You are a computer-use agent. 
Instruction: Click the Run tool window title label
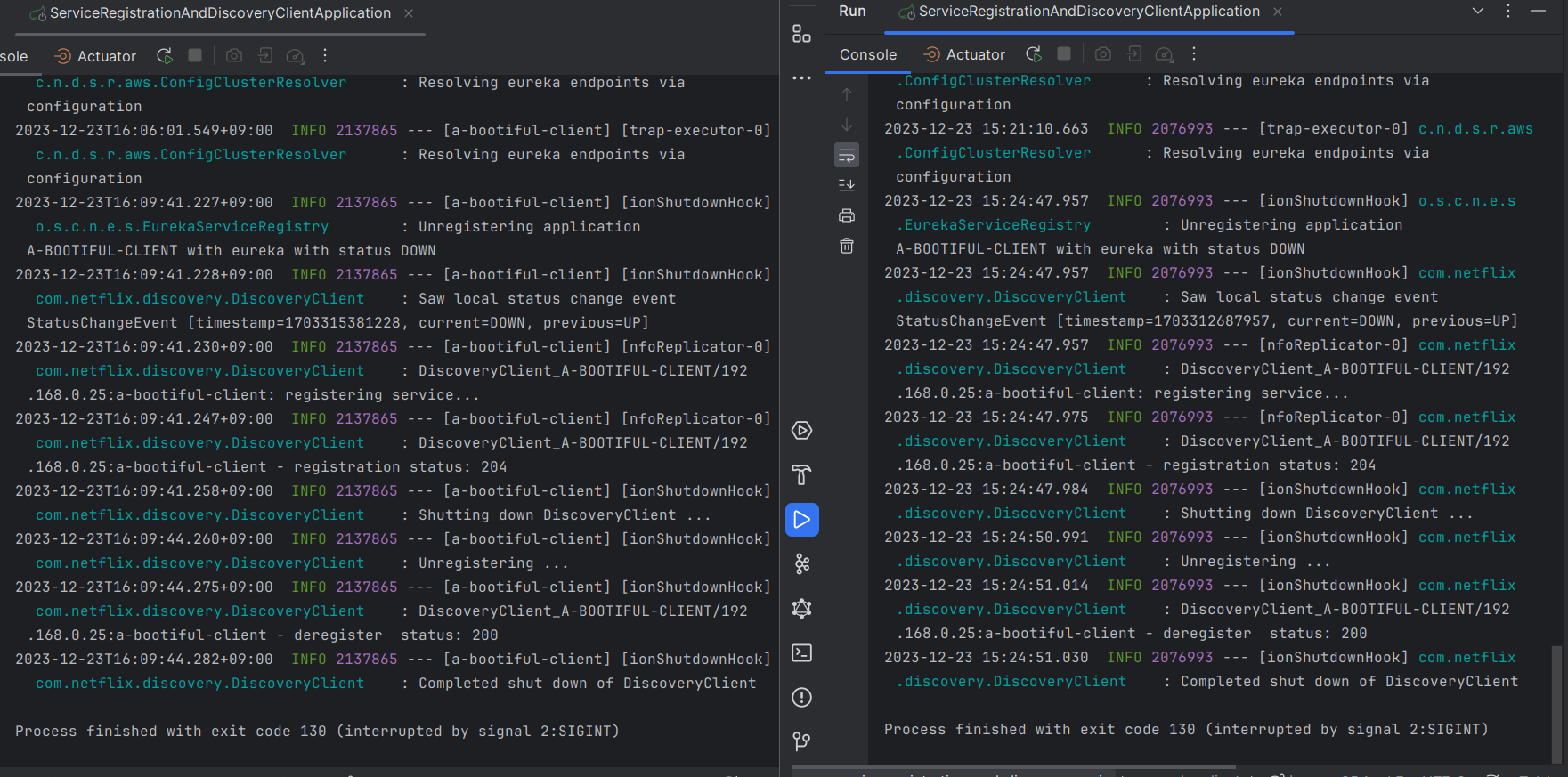(x=852, y=11)
